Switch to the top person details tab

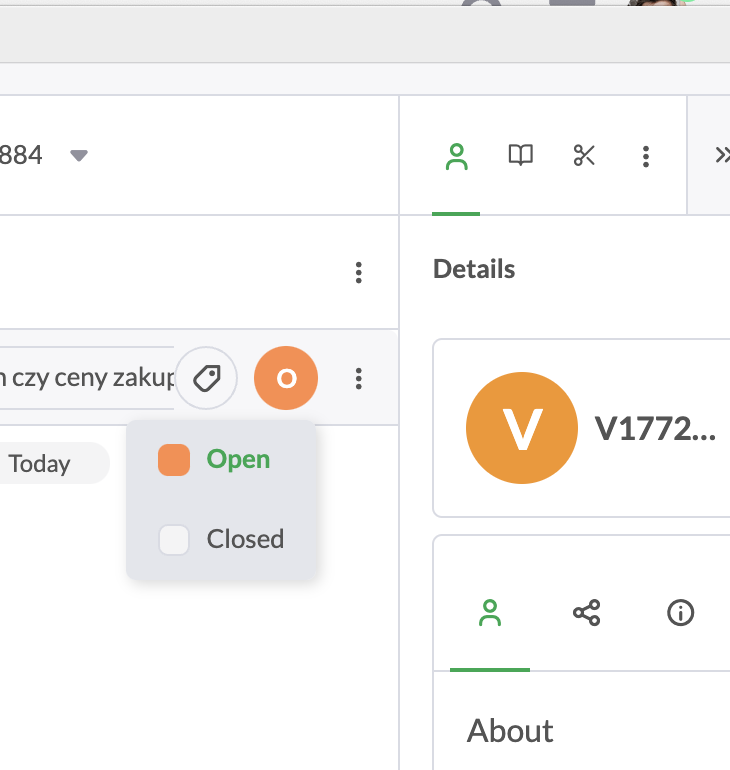tap(456, 156)
